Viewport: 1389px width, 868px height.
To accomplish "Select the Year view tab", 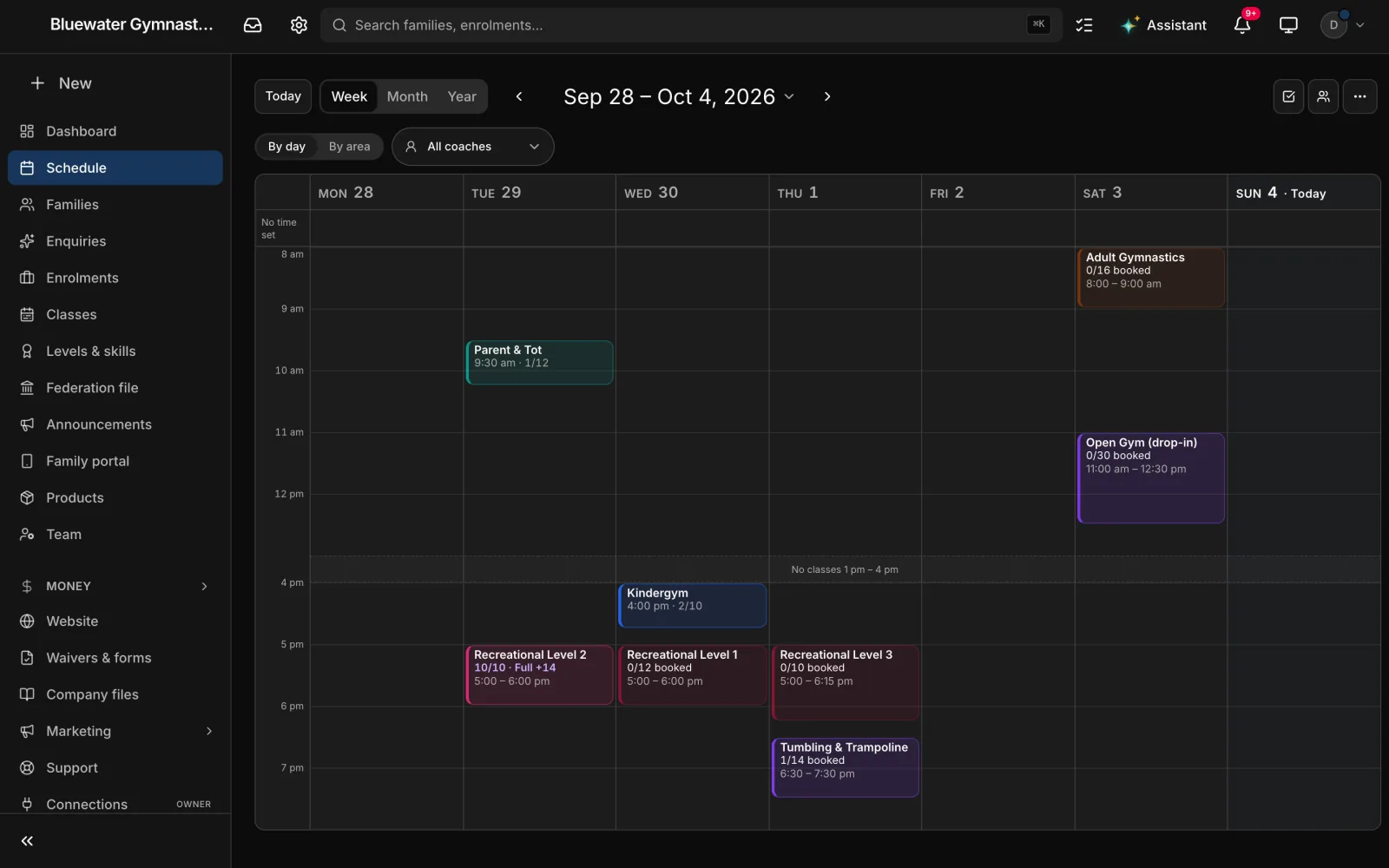I will click(x=462, y=96).
